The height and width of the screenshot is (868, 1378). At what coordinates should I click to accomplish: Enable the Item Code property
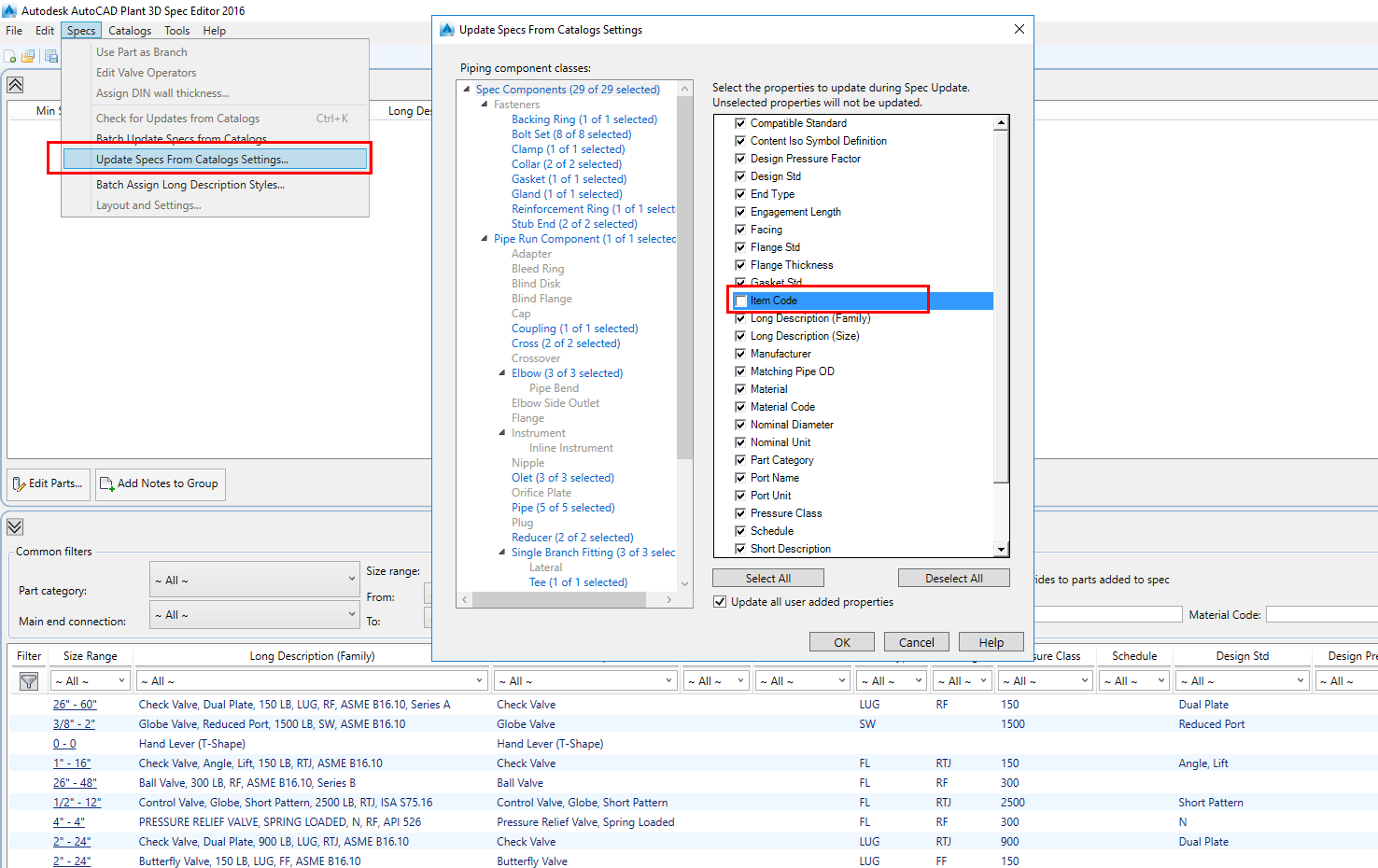coord(740,301)
